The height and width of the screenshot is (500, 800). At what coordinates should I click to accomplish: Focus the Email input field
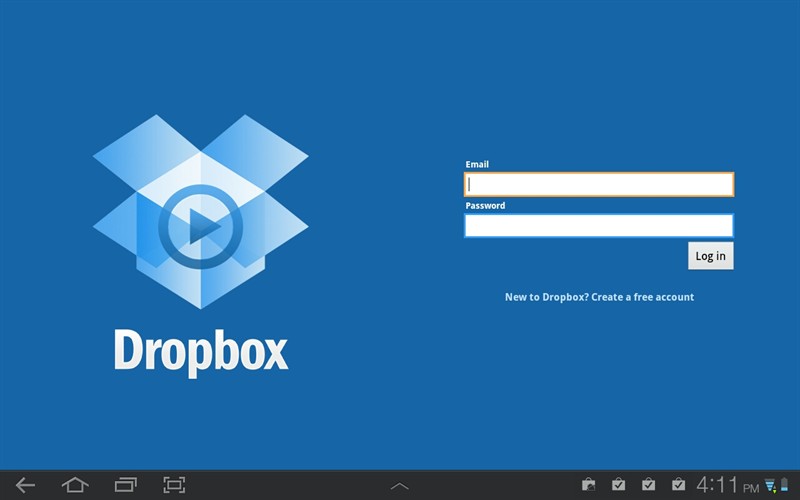(598, 184)
